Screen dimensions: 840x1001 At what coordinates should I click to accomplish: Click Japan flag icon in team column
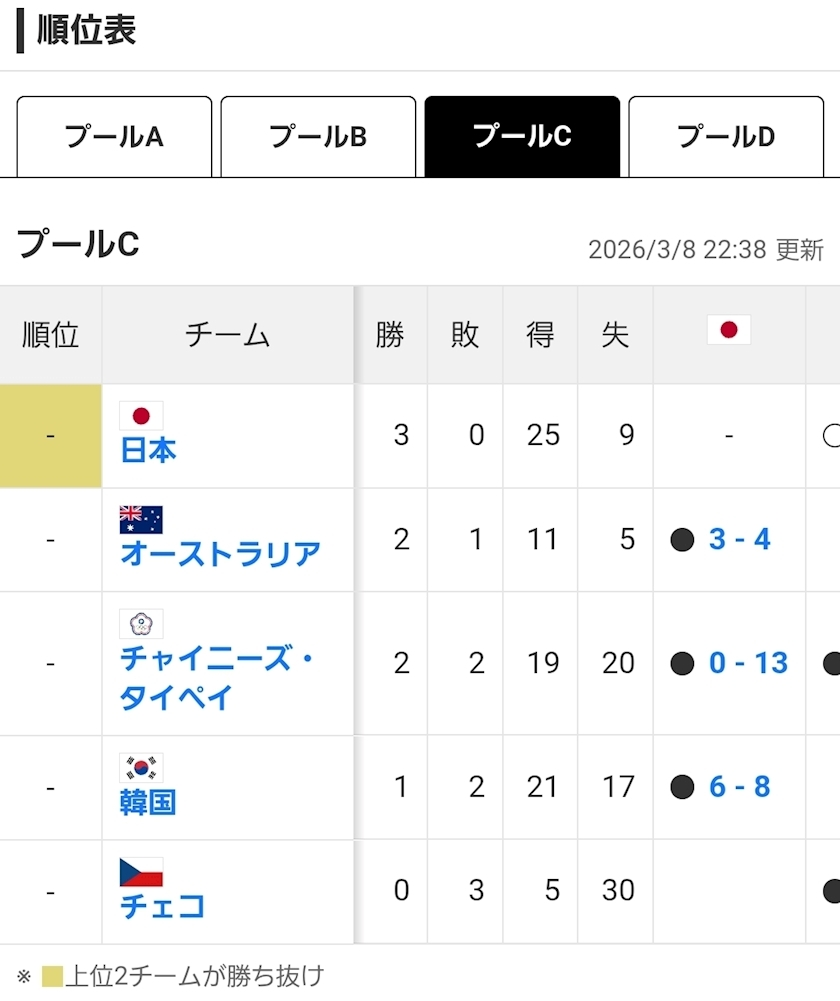pyautogui.click(x=141, y=416)
